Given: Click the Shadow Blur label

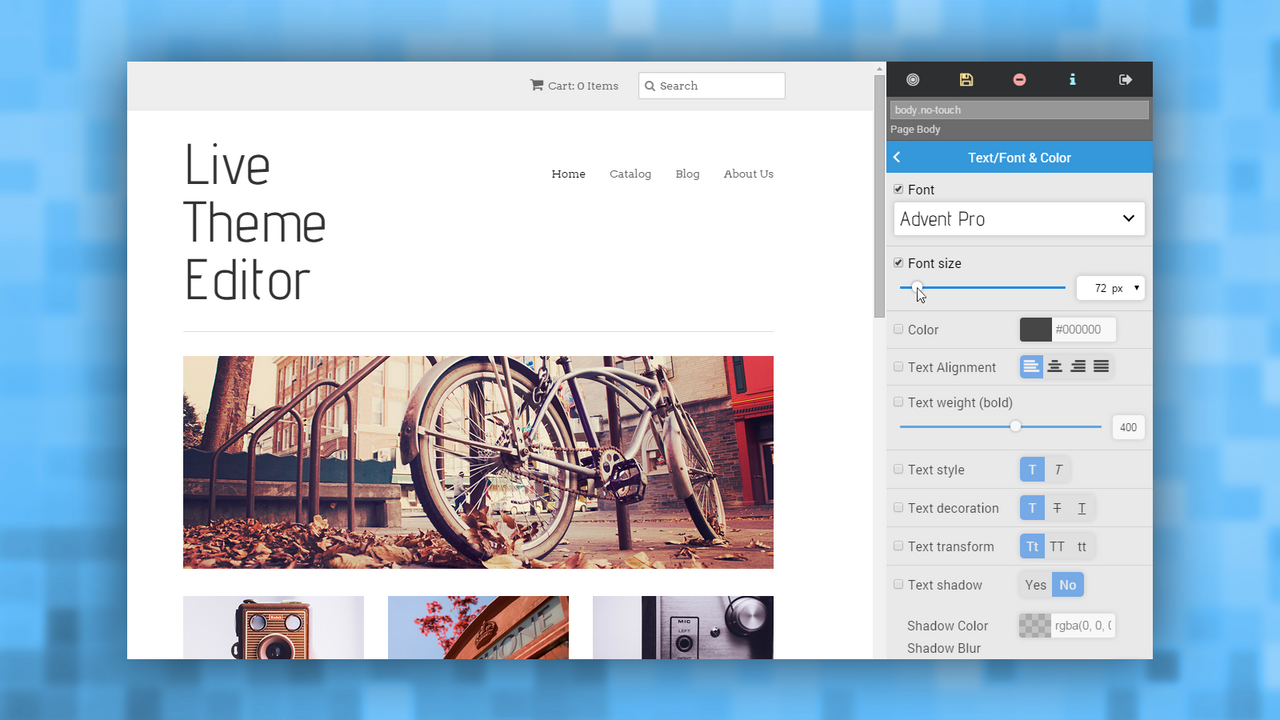Looking at the screenshot, I should click(944, 648).
